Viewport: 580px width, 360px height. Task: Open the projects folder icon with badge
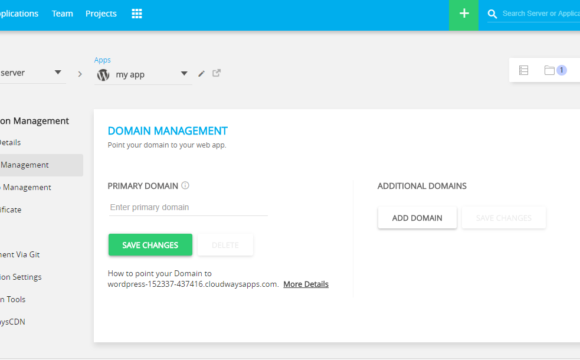pos(555,70)
